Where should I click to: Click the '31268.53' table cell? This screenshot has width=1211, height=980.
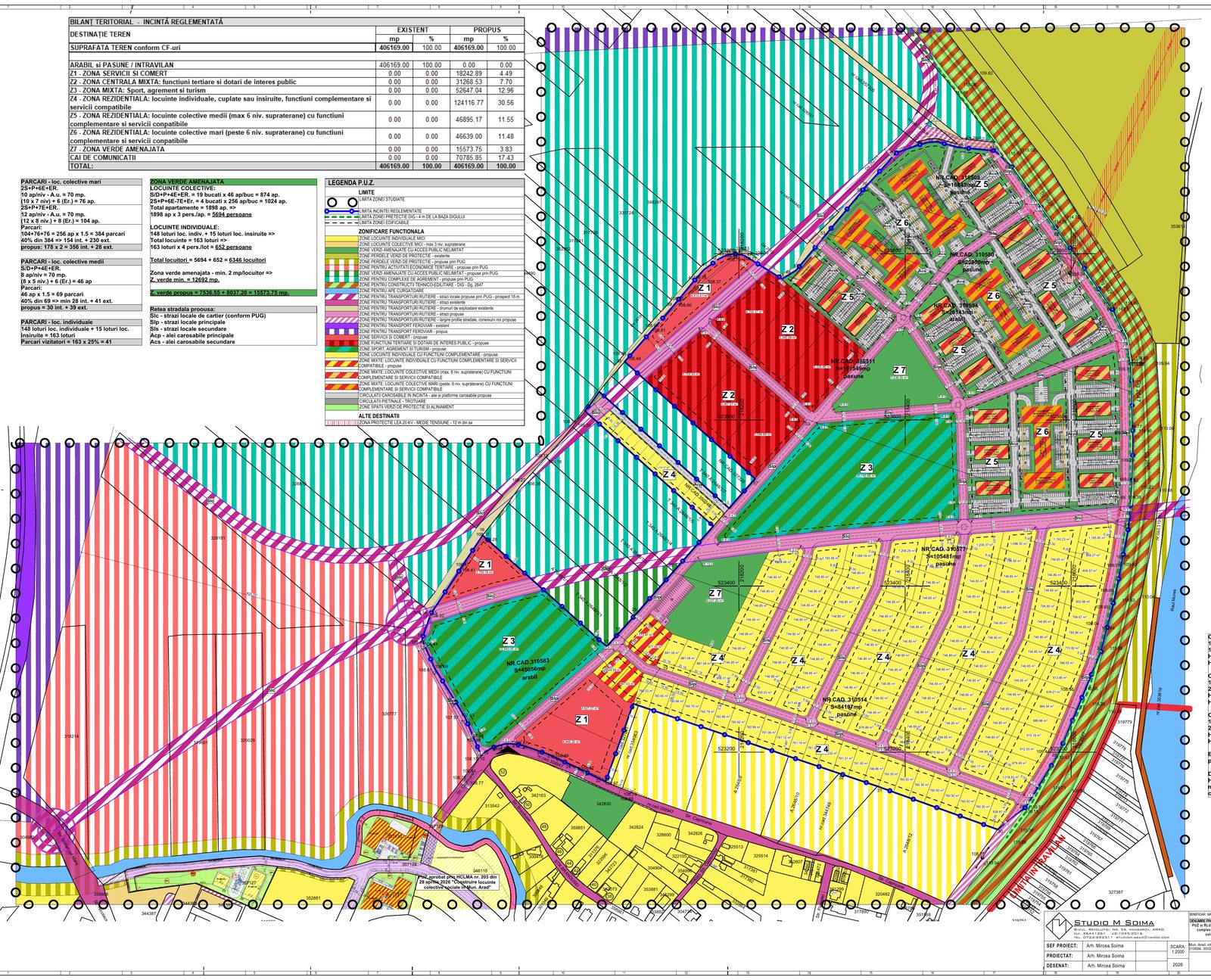469,82
